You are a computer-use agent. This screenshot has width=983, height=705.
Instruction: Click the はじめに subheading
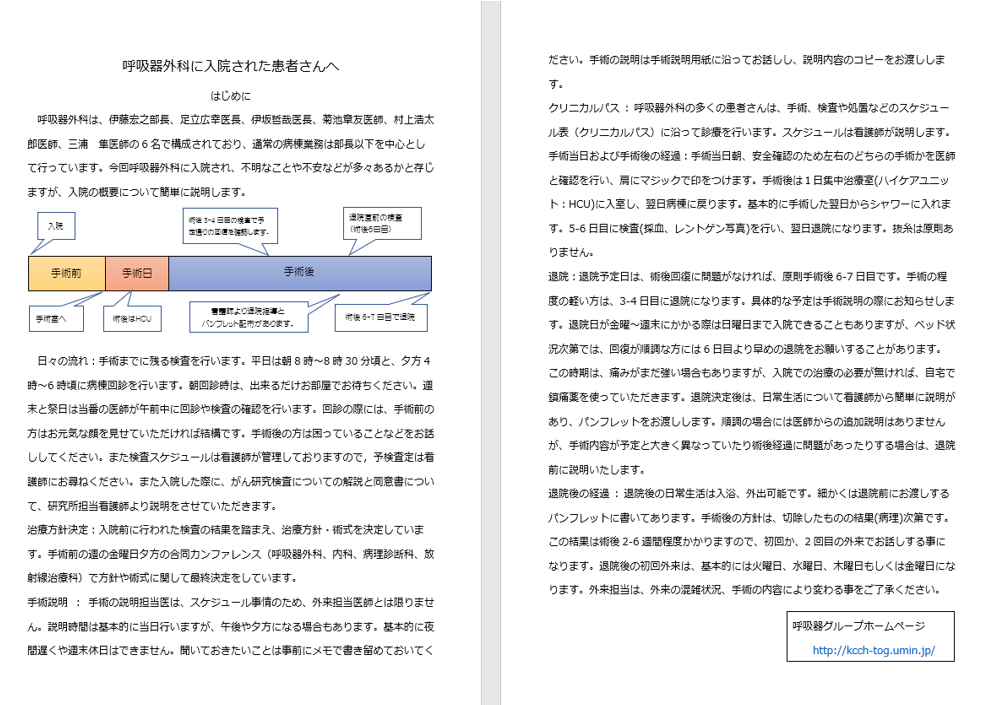point(231,97)
